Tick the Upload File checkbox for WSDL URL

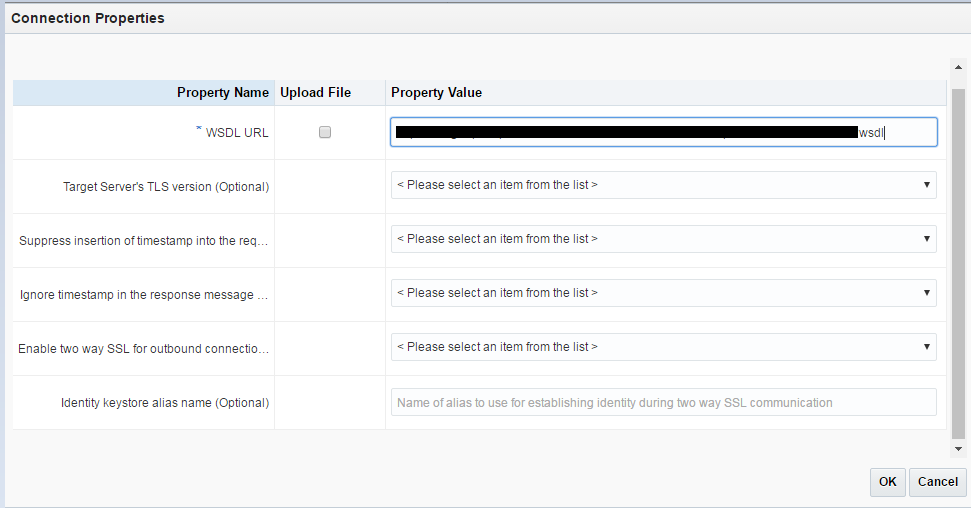pyautogui.click(x=324, y=132)
